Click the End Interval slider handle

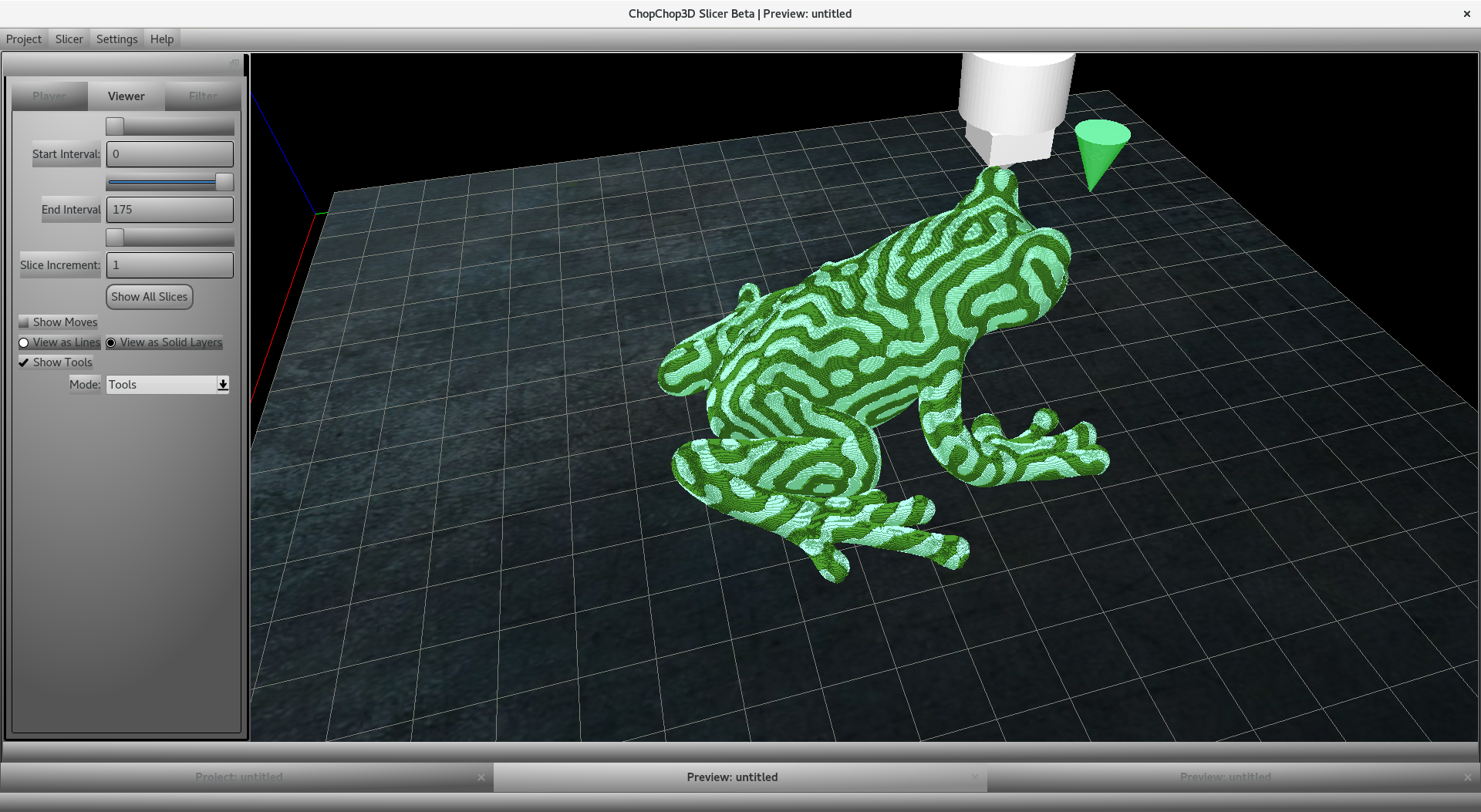224,182
